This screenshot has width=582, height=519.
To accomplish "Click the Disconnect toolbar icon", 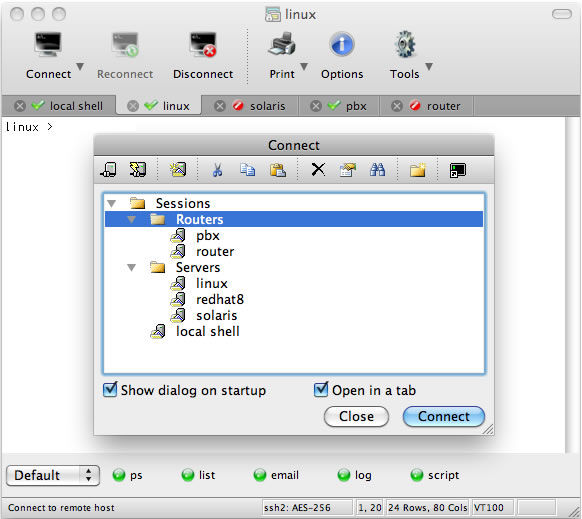I will pos(203,45).
